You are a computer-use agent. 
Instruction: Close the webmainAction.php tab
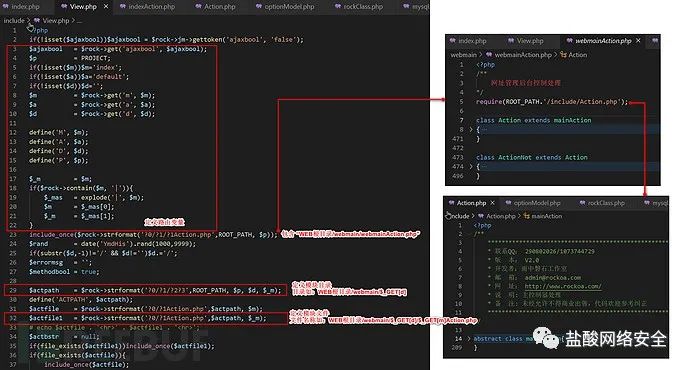(x=639, y=40)
